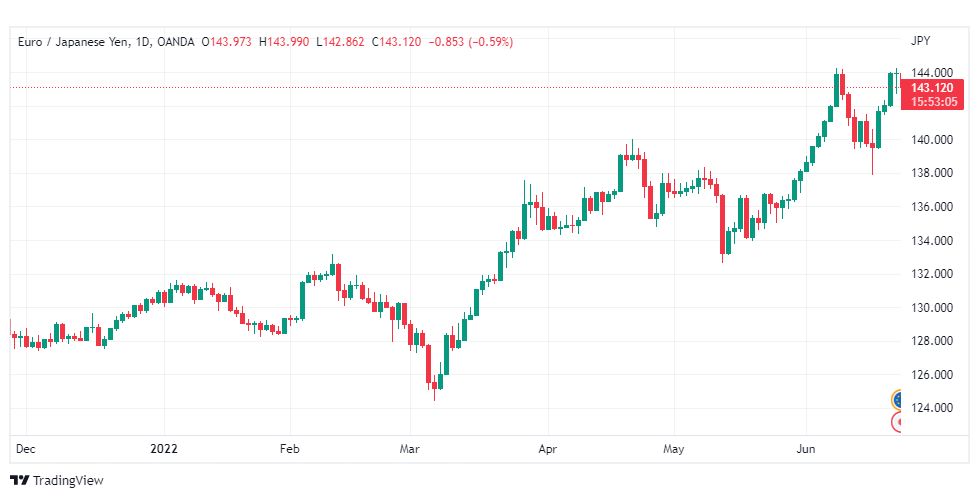Click the Japan flag event icon

897,422
